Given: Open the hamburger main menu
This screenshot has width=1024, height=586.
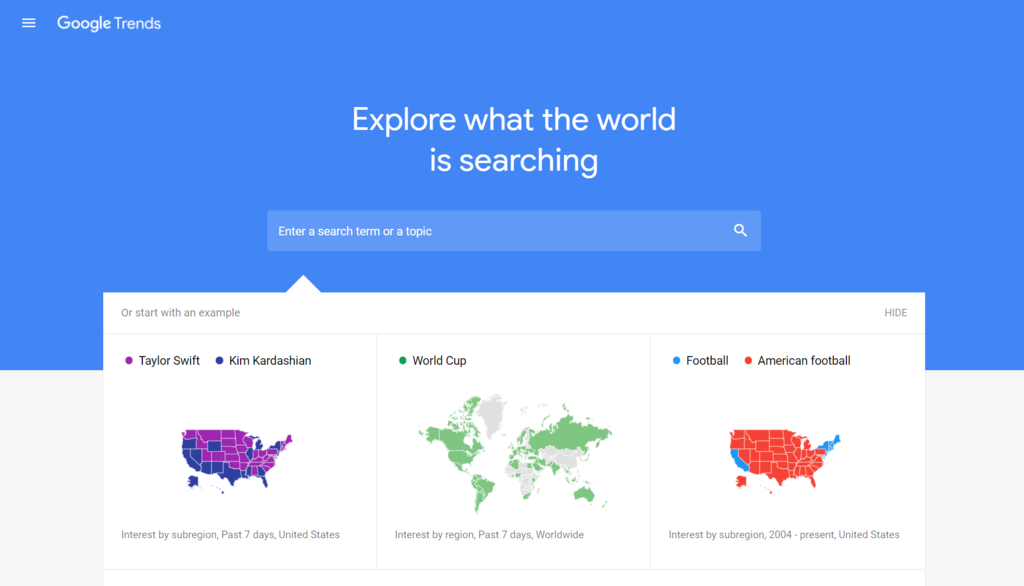Looking at the screenshot, I should (29, 23).
